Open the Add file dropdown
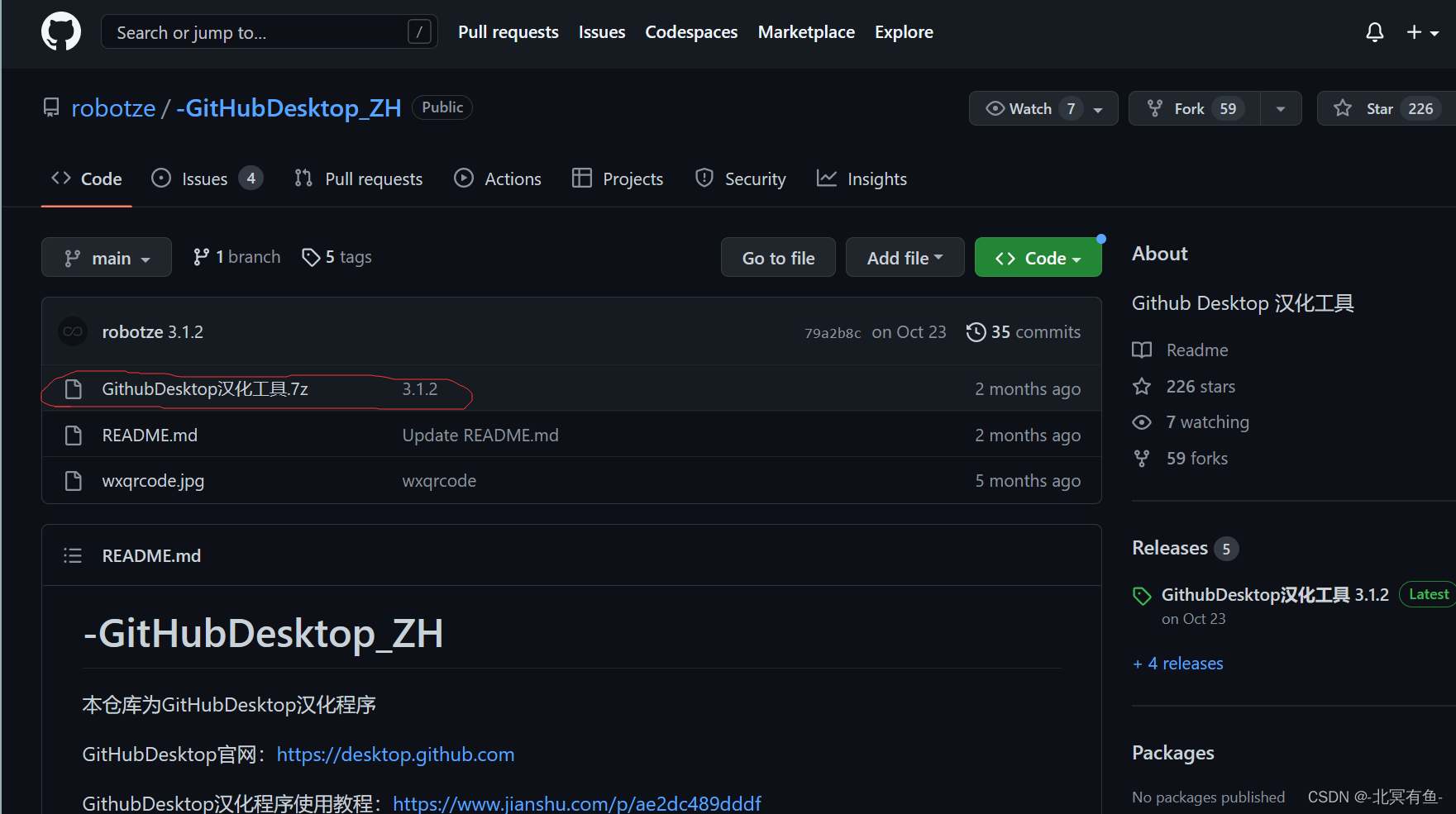The height and width of the screenshot is (814, 1456). [905, 258]
